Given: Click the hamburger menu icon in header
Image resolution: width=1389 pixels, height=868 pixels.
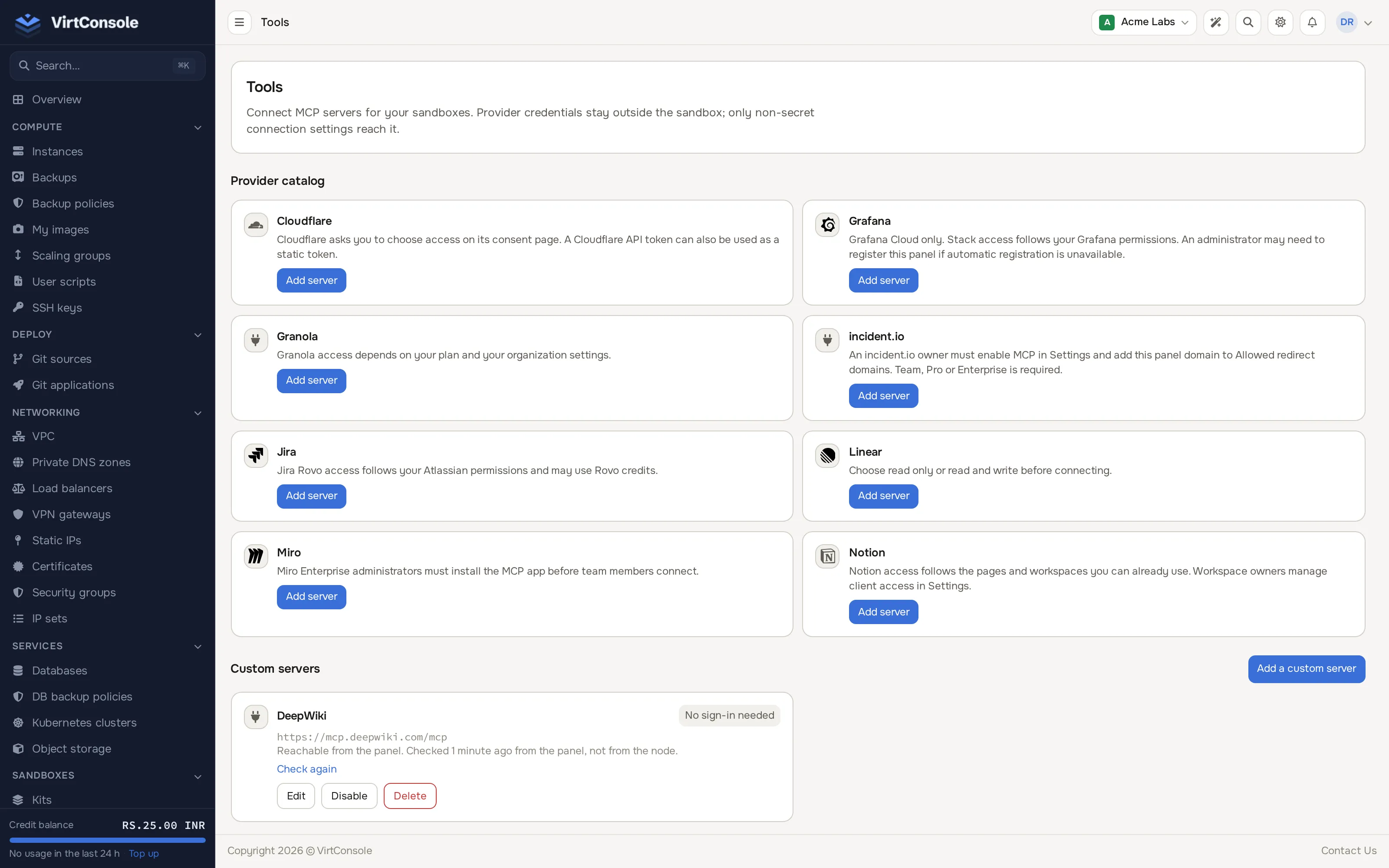Looking at the screenshot, I should coord(239,23).
